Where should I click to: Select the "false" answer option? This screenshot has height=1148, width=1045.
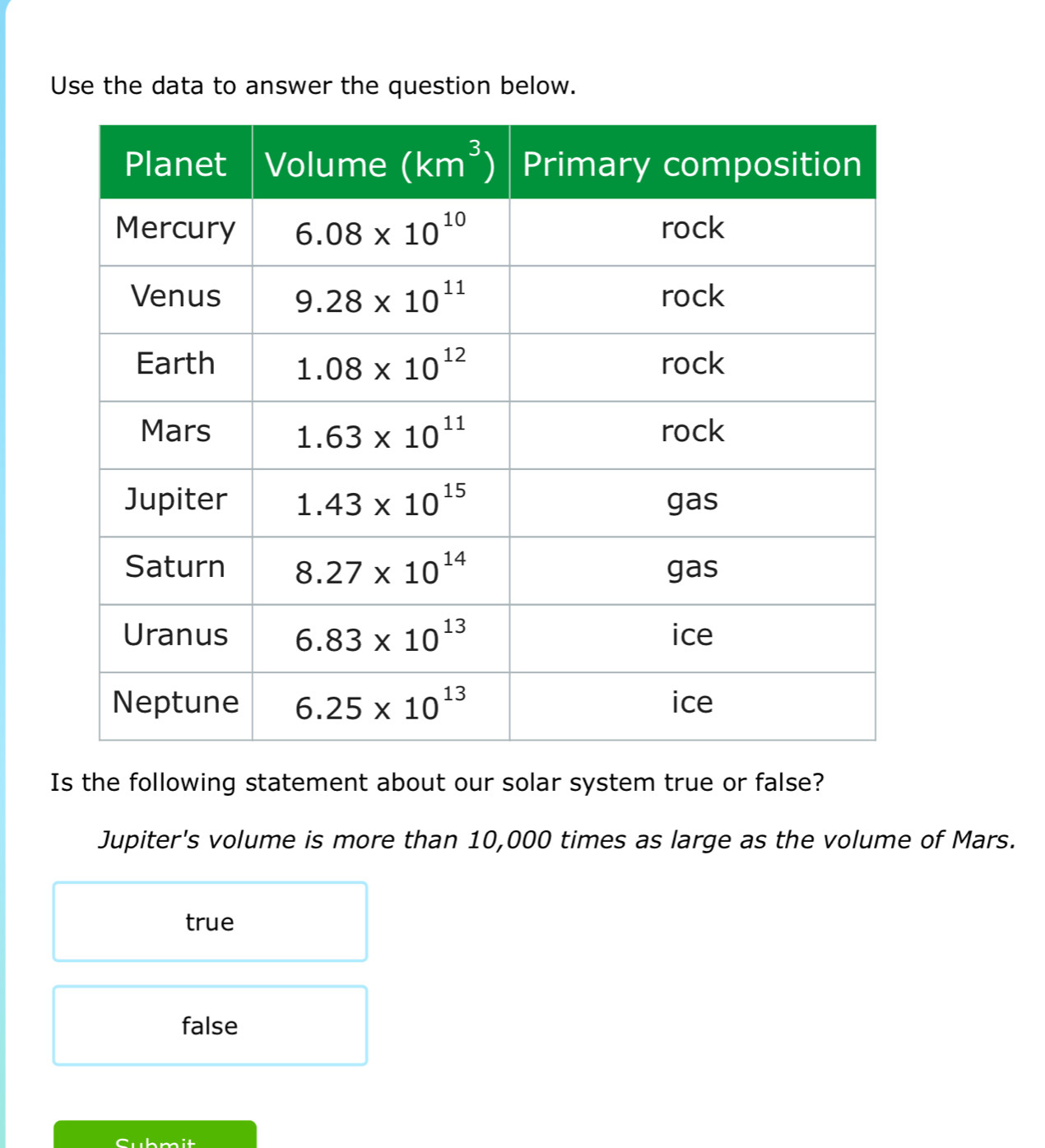click(x=210, y=1025)
